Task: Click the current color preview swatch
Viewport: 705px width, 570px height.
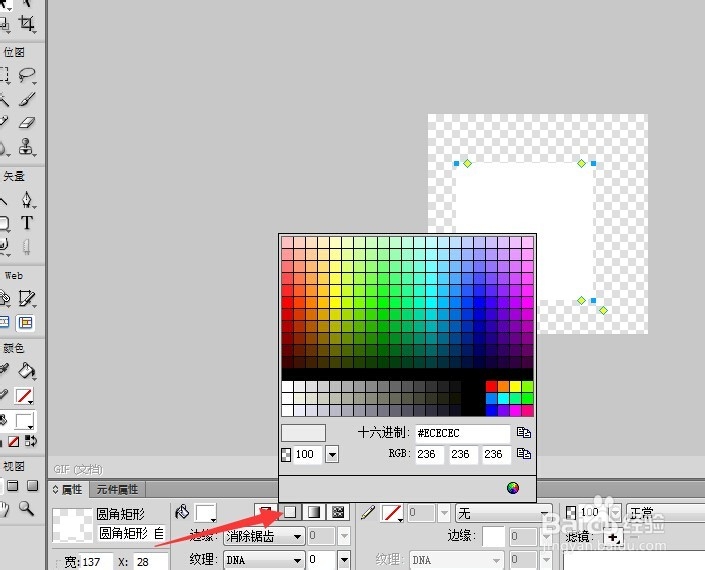Action: (303, 433)
